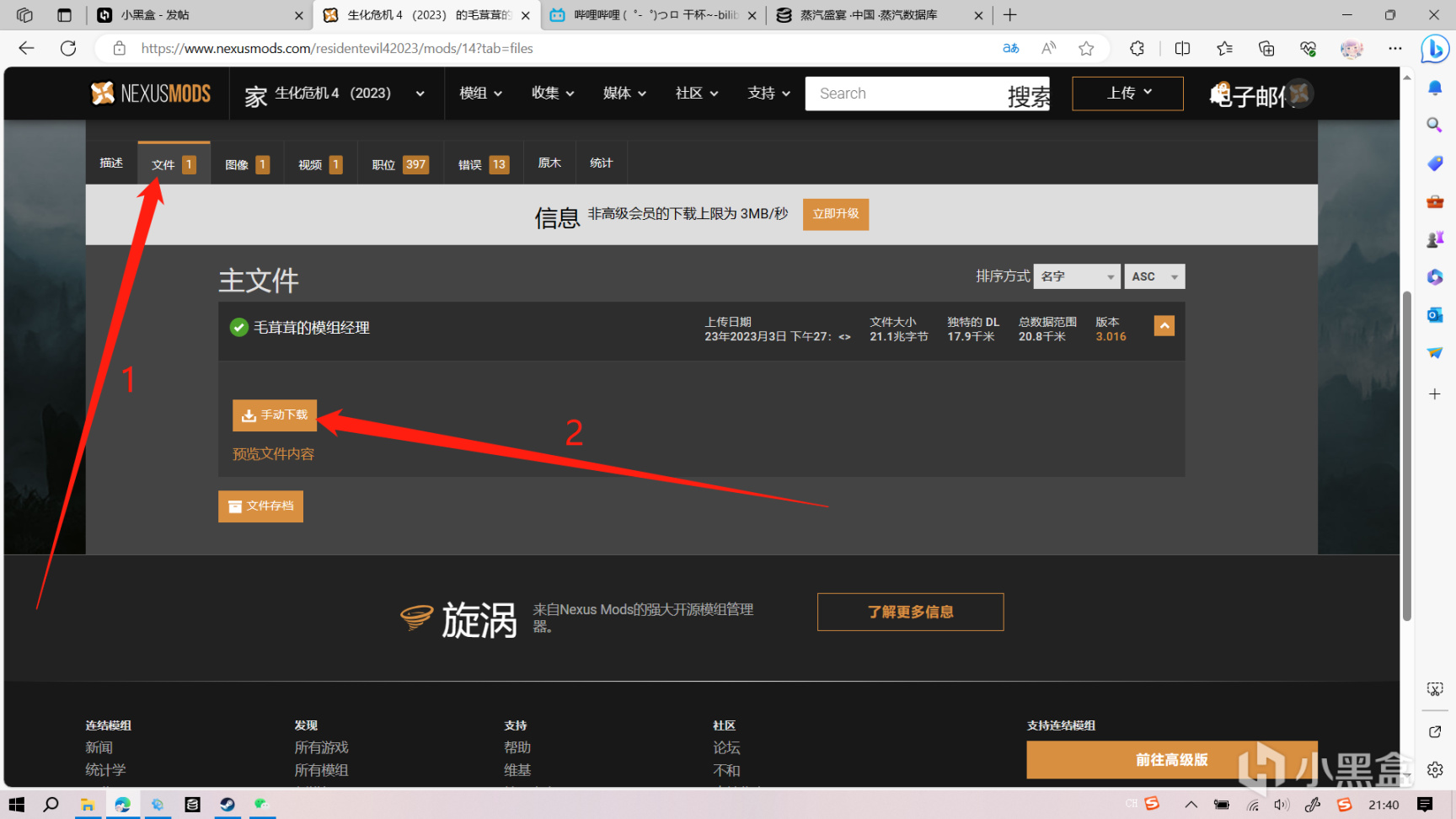Click the taskbar search icon
This screenshot has width=1456, height=819.
point(51,805)
